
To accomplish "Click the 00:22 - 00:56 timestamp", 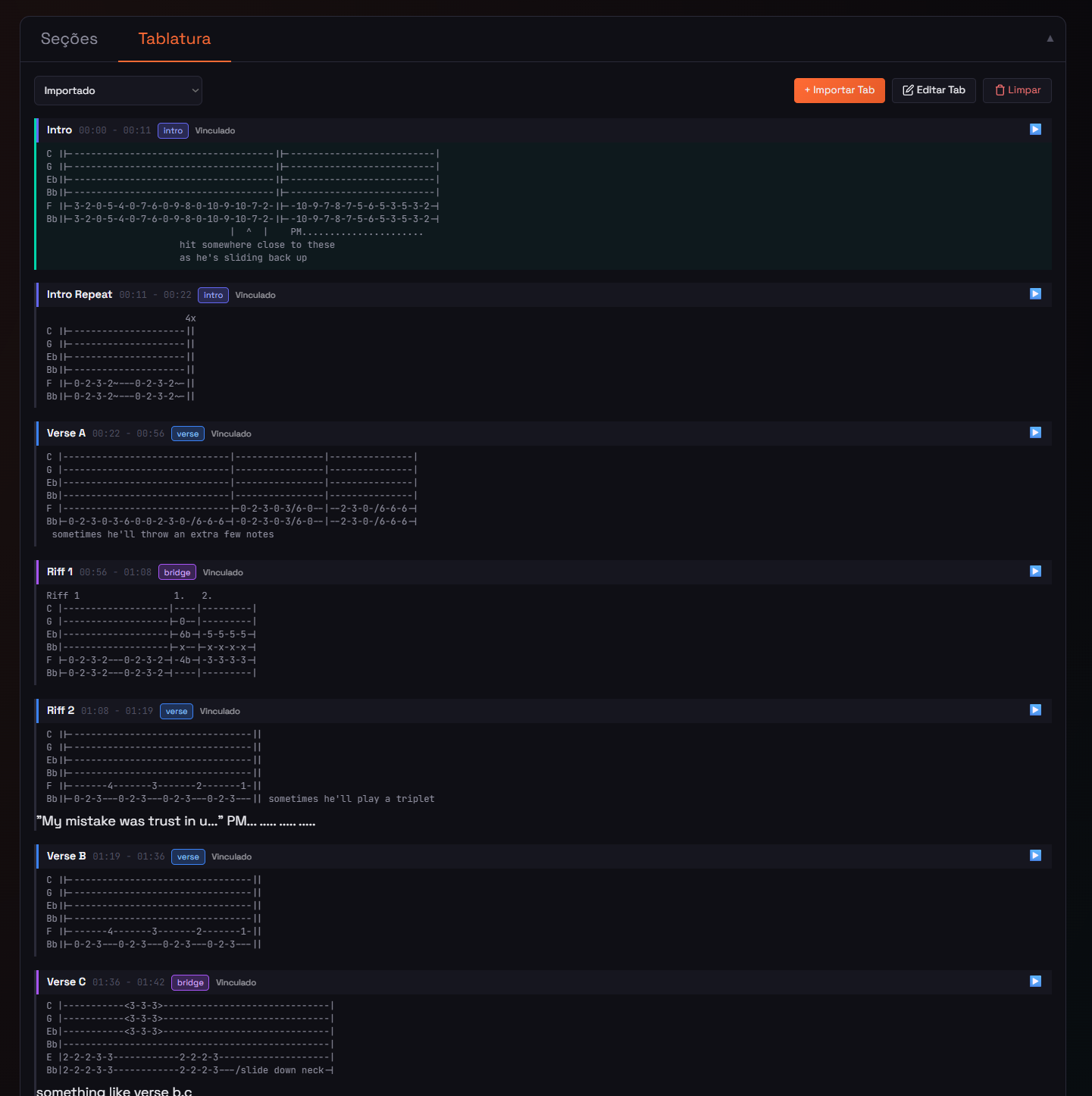I will 128,434.
